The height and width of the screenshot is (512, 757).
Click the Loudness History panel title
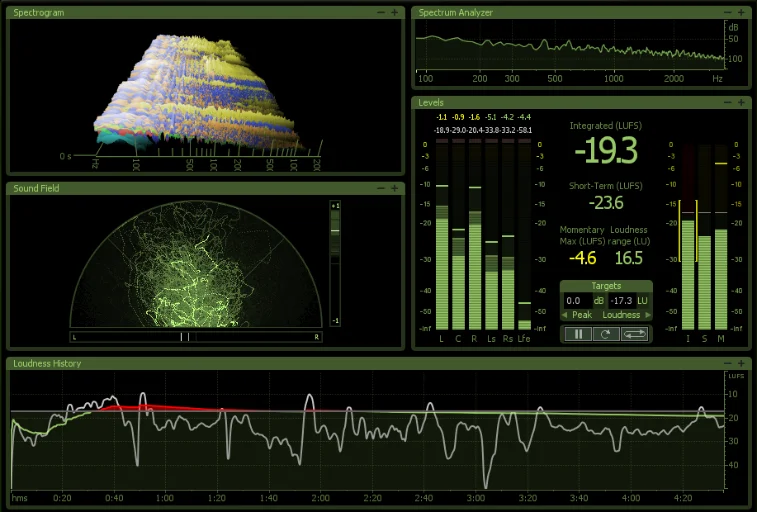coord(47,363)
